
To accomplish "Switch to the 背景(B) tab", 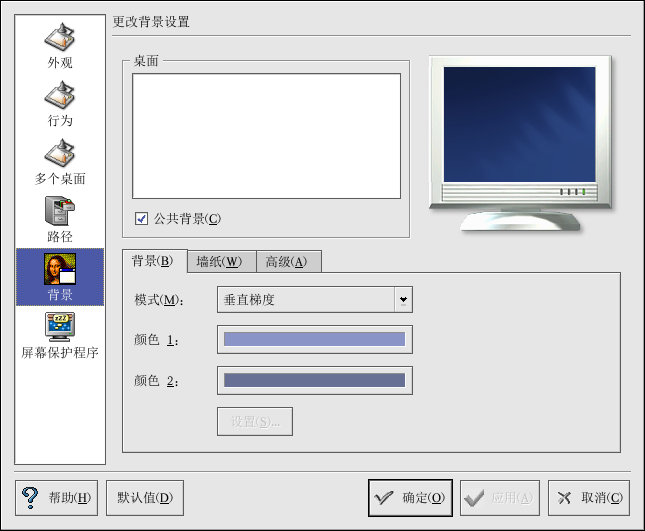I will point(155,261).
